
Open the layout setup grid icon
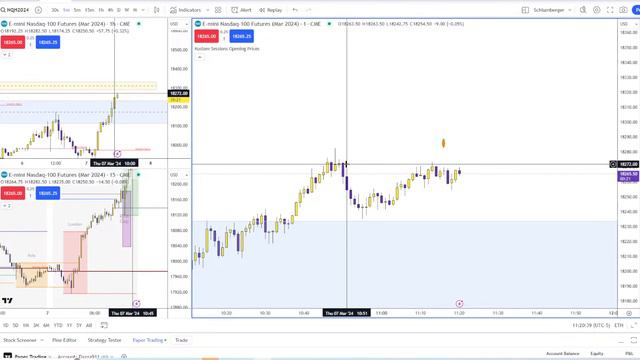click(x=525, y=10)
